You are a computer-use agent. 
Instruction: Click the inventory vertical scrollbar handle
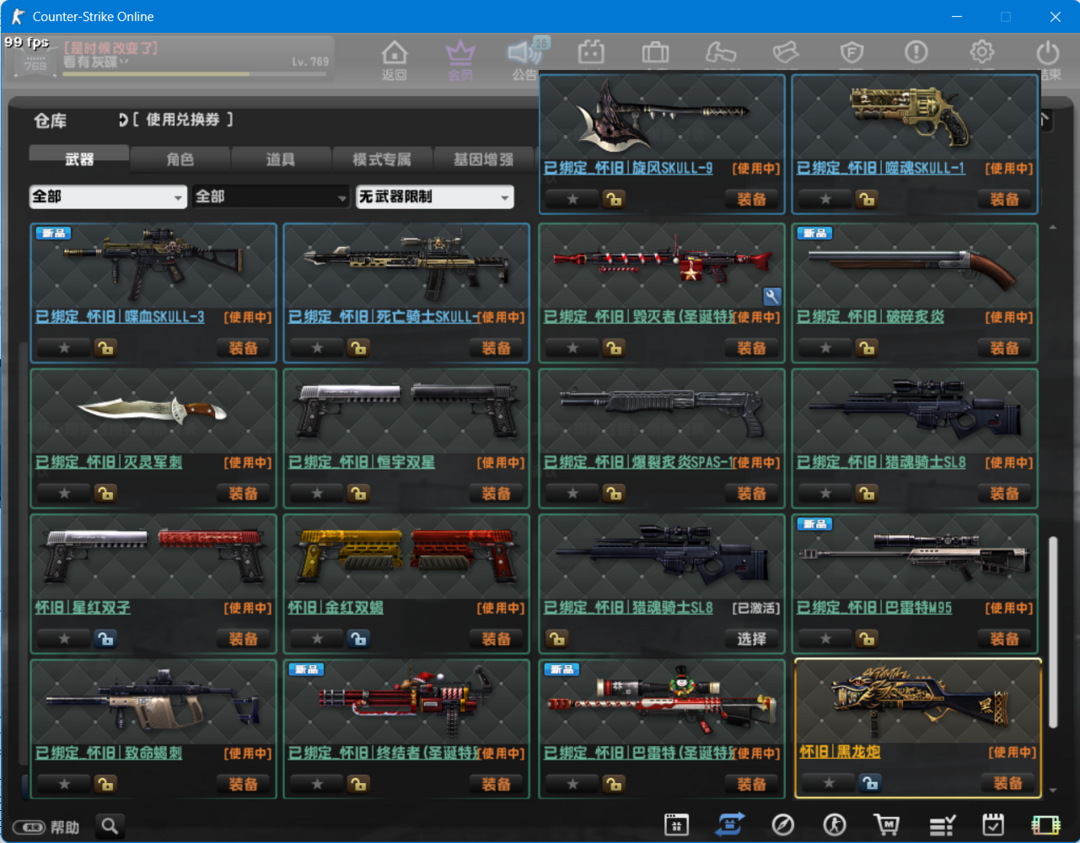click(1052, 632)
